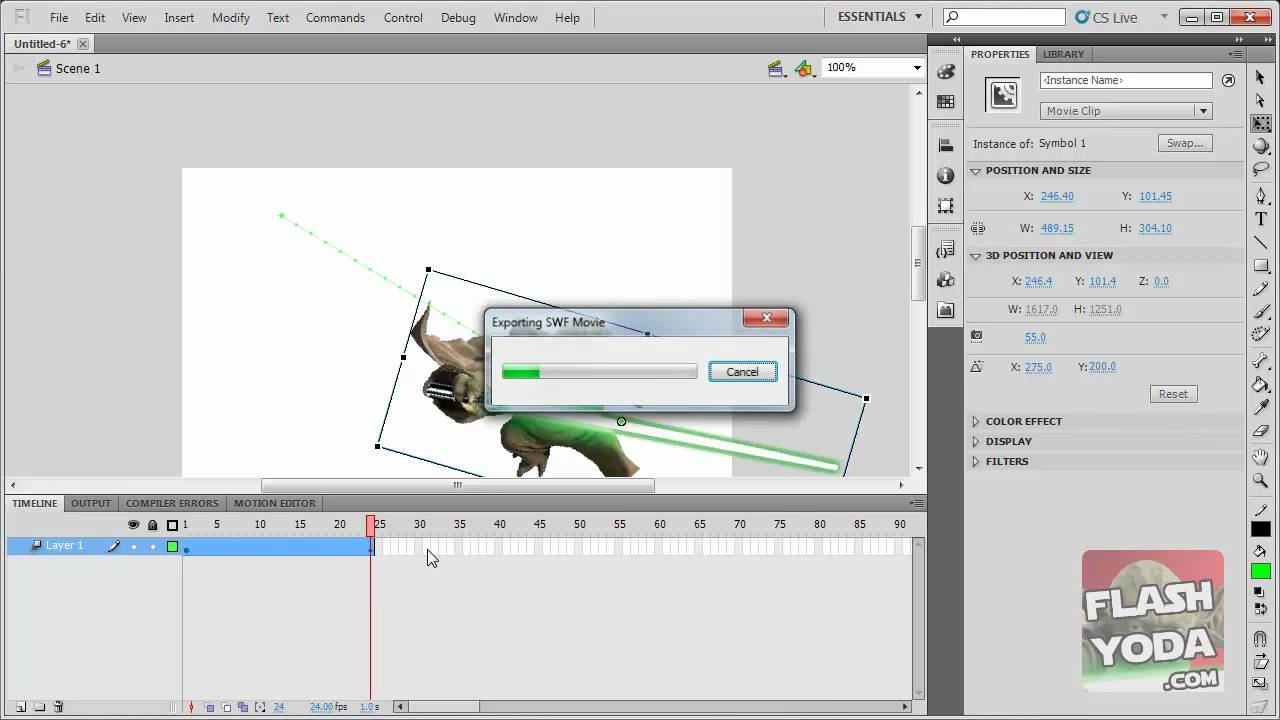Select the Rectangle tool
This screenshot has width=1280, height=720.
(1261, 266)
